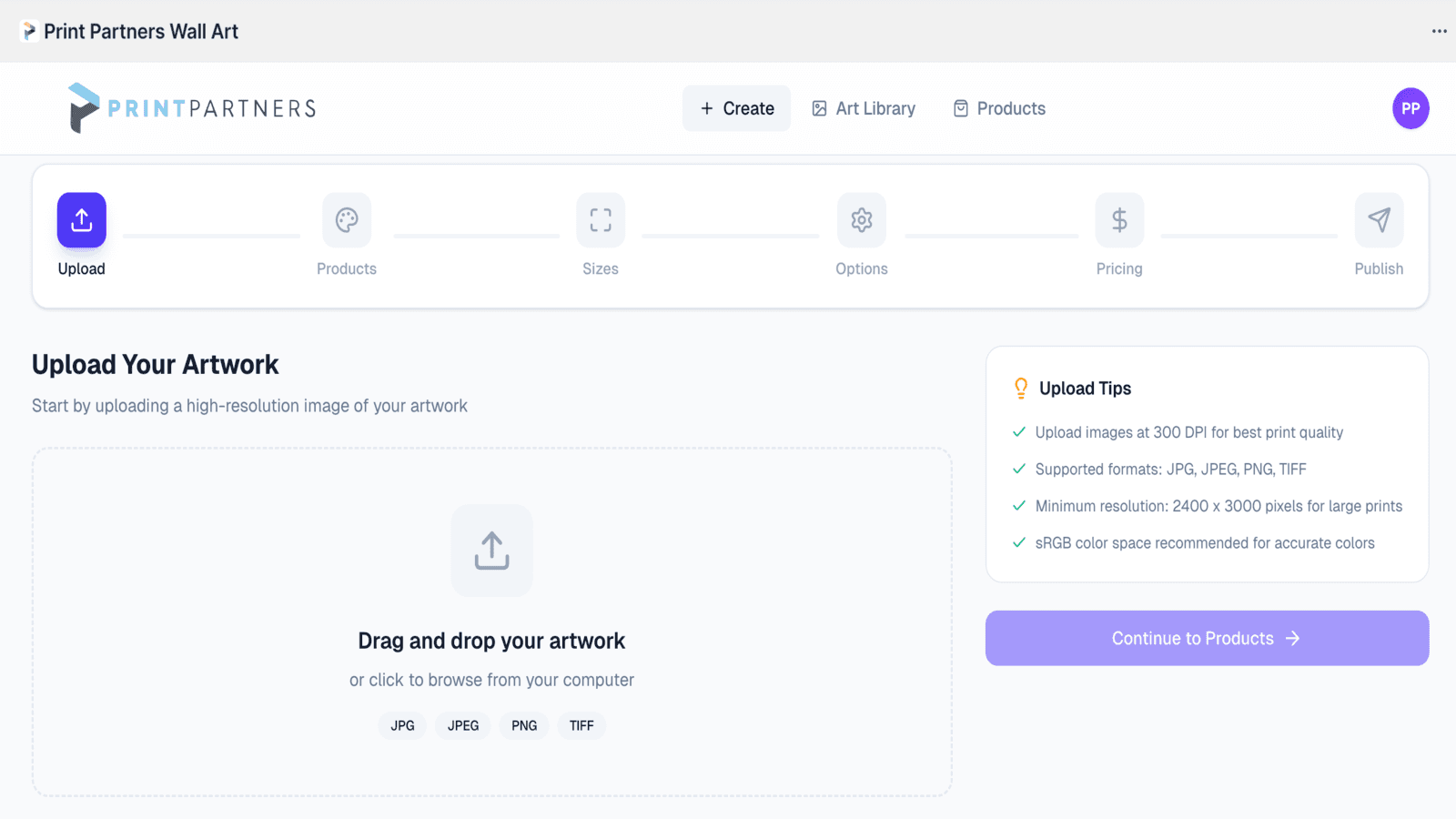Click the 'Upload' step label

click(82, 268)
